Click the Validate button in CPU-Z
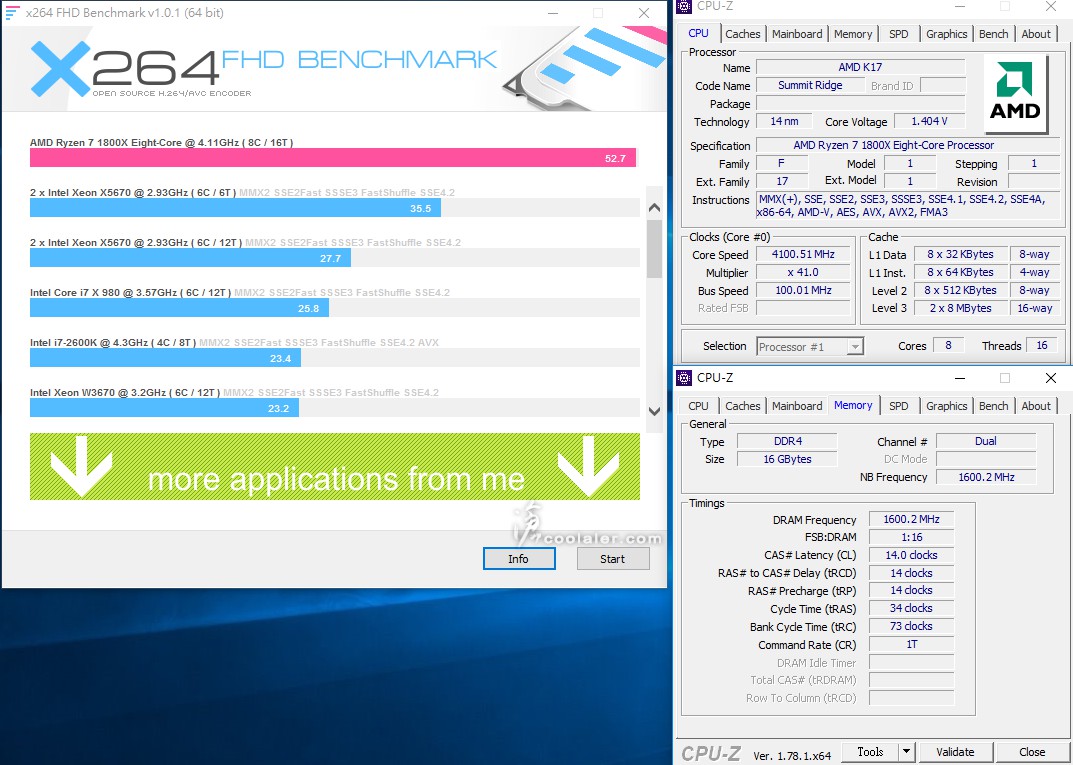Screen dimensions: 1073x765 955,752
